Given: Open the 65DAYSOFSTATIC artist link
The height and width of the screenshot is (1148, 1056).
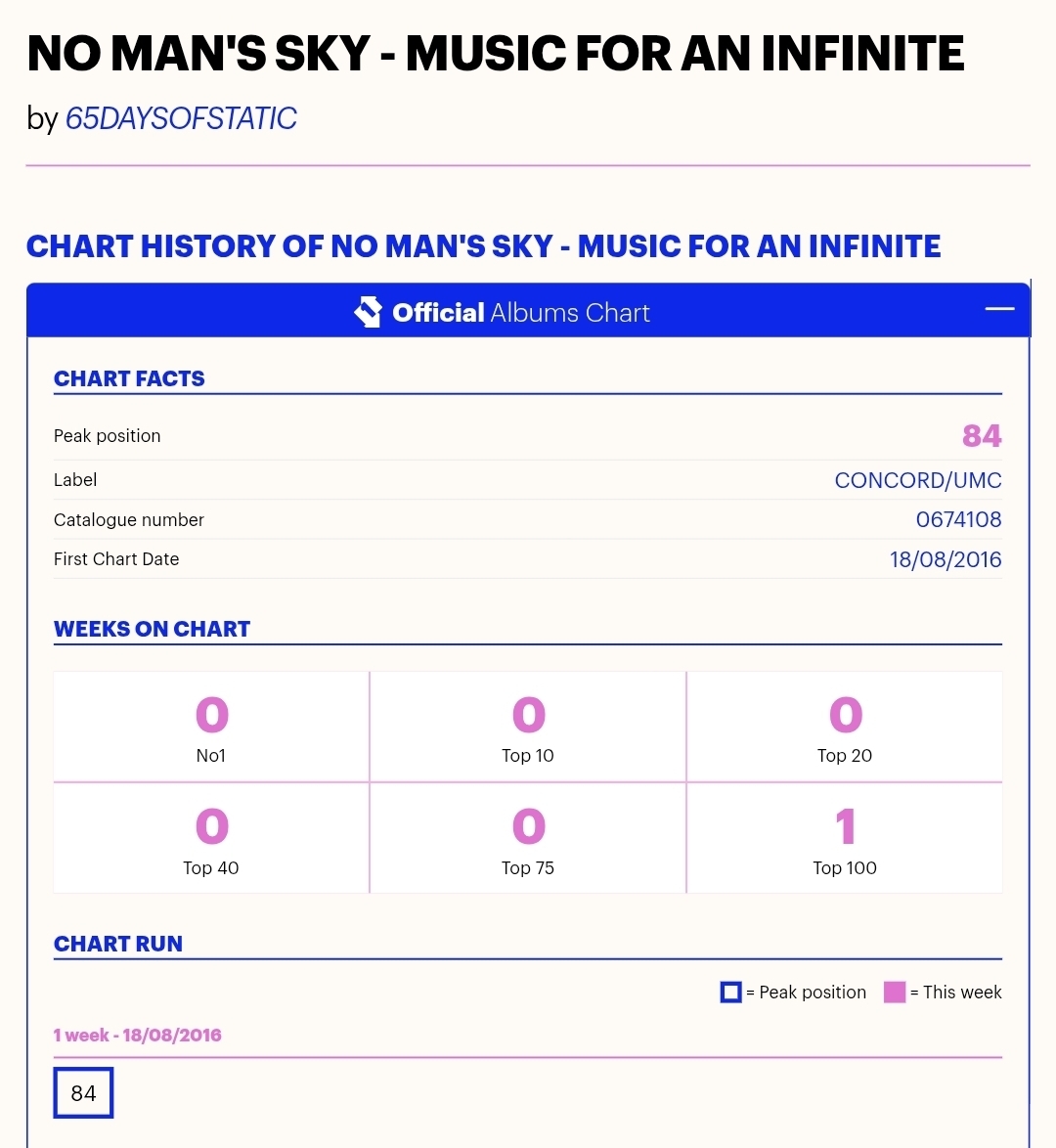Looking at the screenshot, I should (x=180, y=118).
